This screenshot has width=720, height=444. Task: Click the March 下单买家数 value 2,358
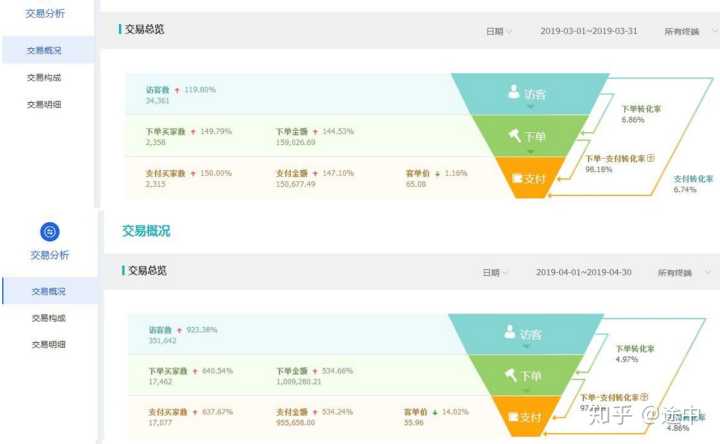[x=156, y=142]
